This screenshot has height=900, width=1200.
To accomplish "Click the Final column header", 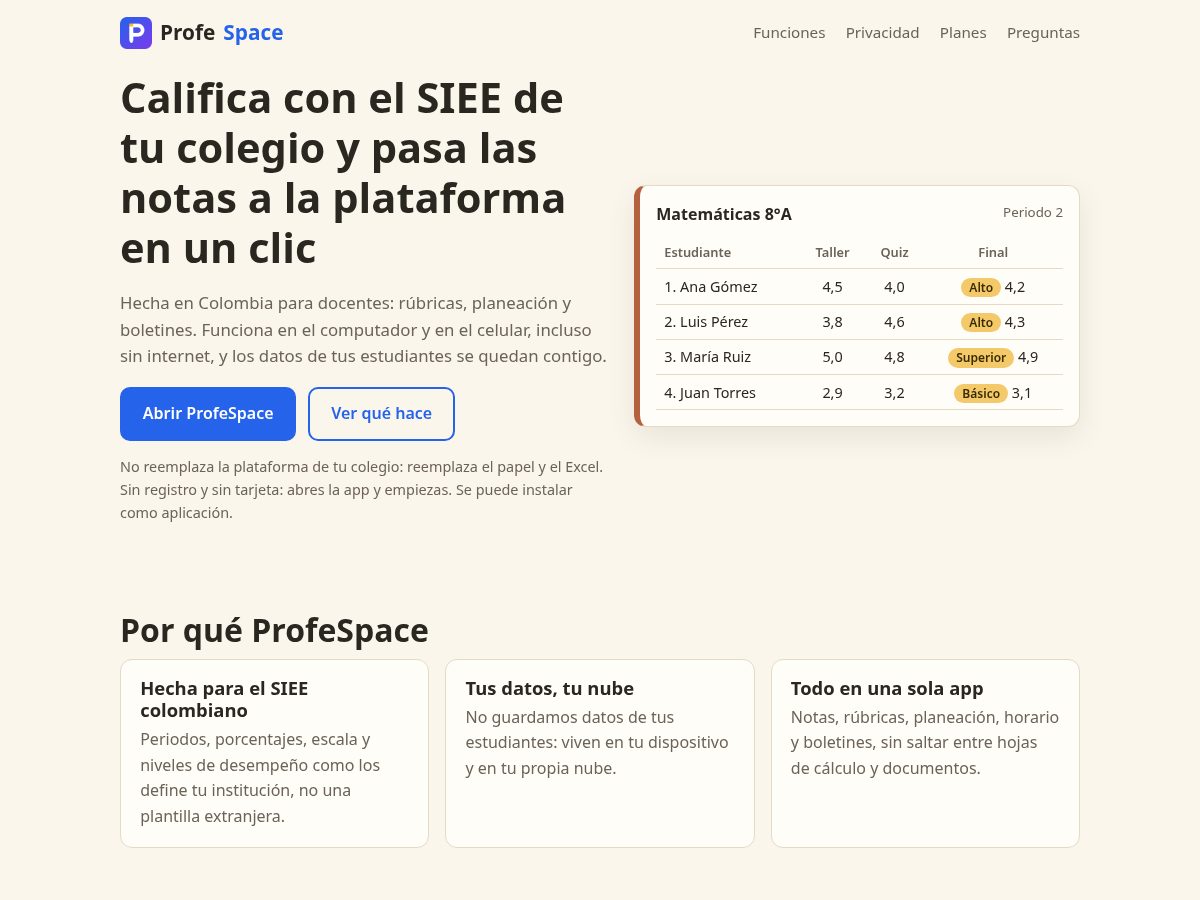I will tap(993, 252).
